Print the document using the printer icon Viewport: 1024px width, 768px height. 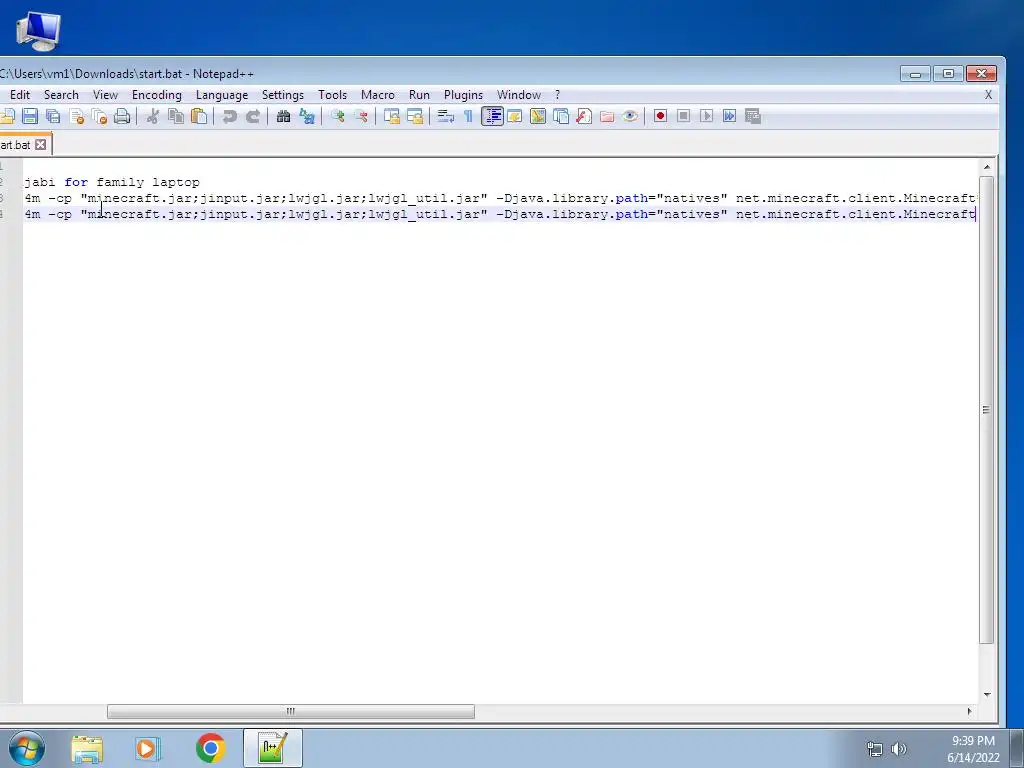(122, 116)
